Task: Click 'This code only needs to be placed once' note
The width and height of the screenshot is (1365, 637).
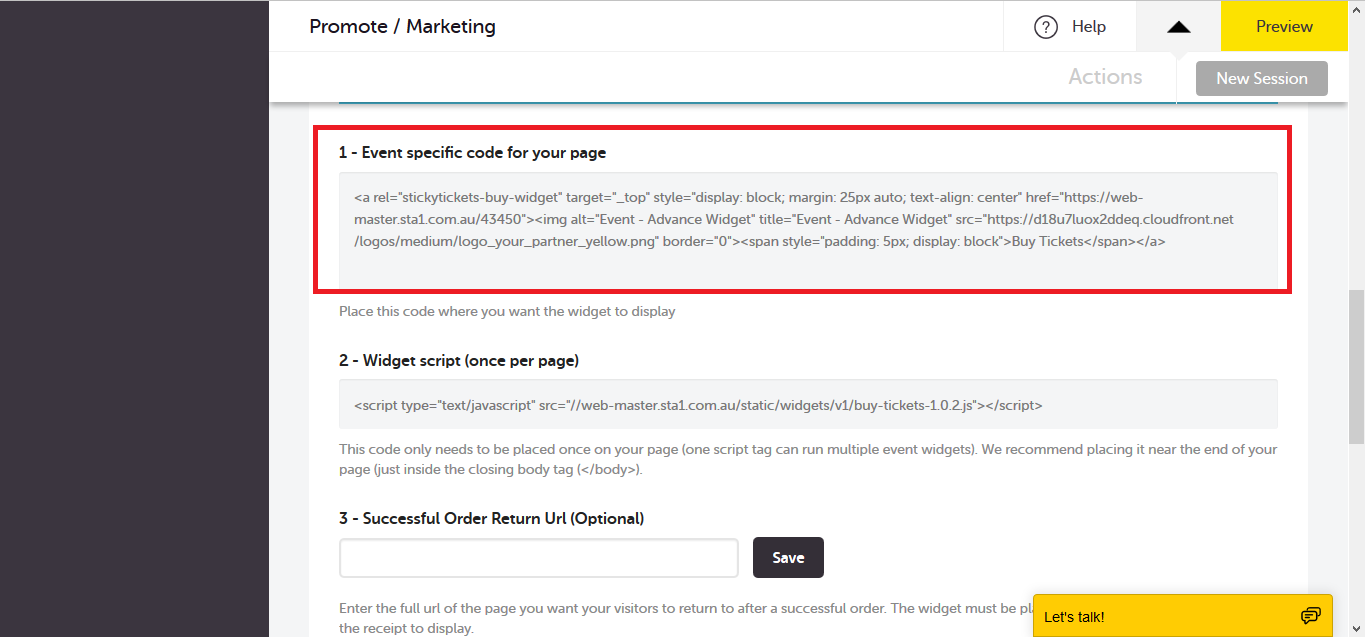Action: coord(808,459)
